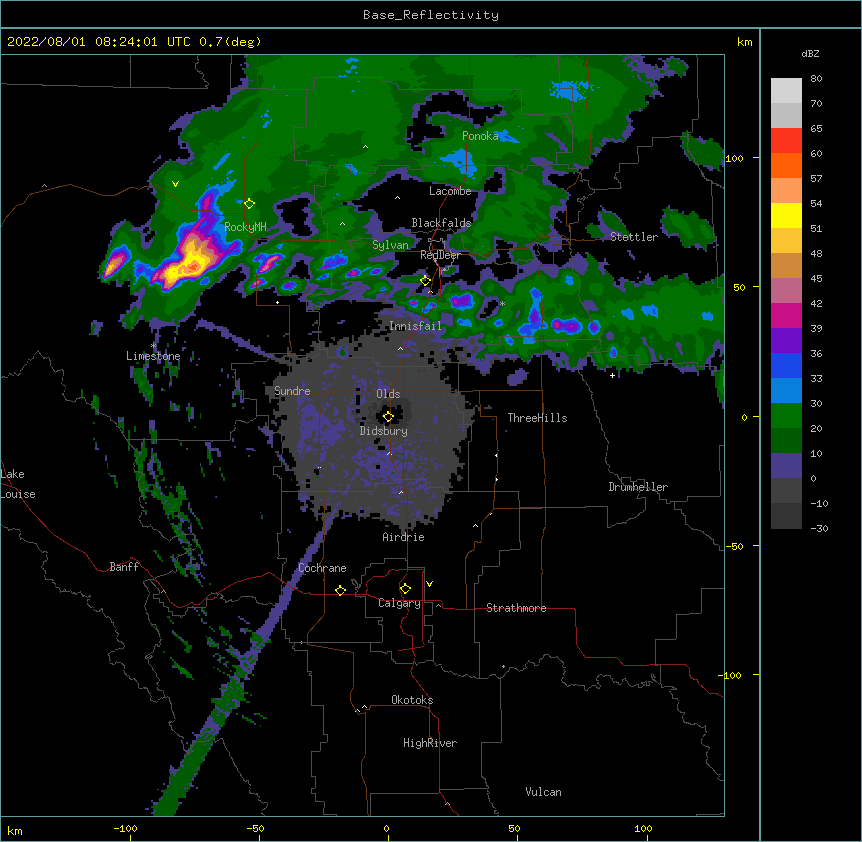
Task: Click the Blackfalds city label
Action: (x=441, y=223)
